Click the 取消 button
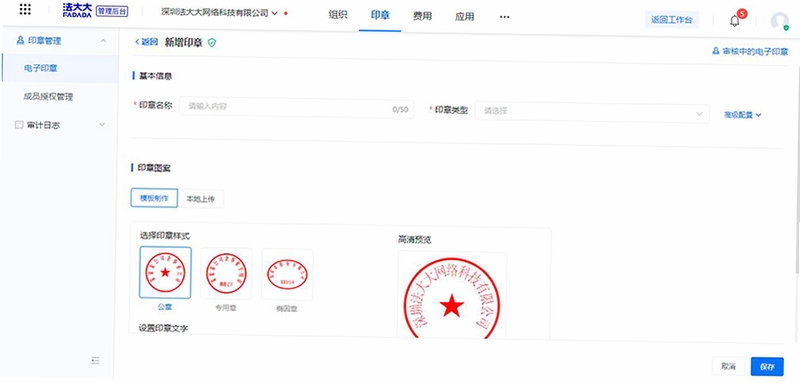 click(x=728, y=366)
